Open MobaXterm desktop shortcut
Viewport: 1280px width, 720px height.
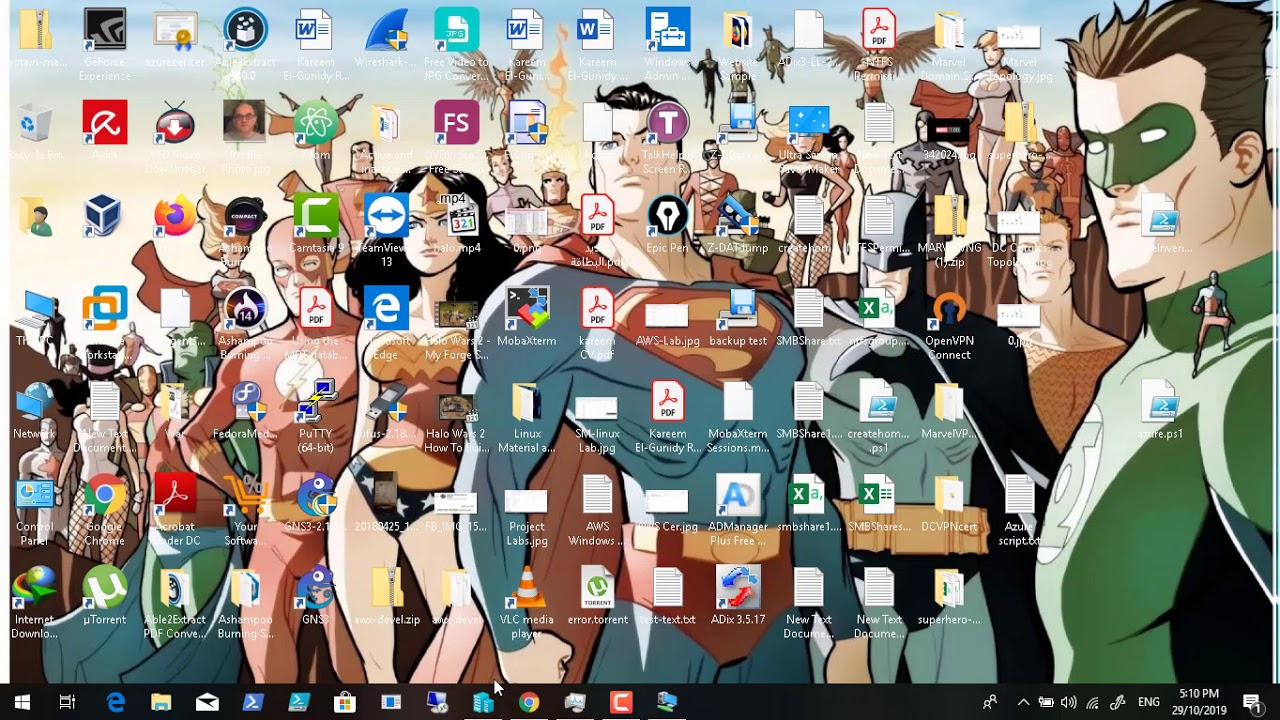pos(527,309)
